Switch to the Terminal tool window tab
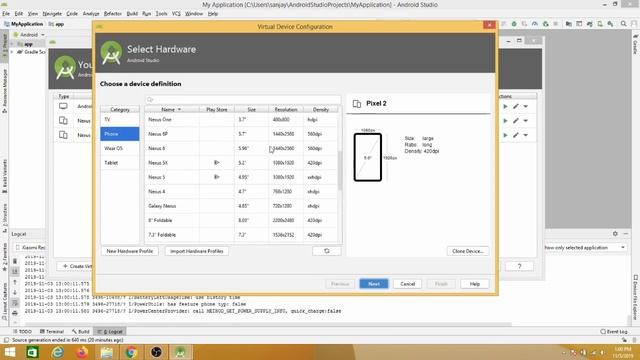 click(x=52, y=331)
